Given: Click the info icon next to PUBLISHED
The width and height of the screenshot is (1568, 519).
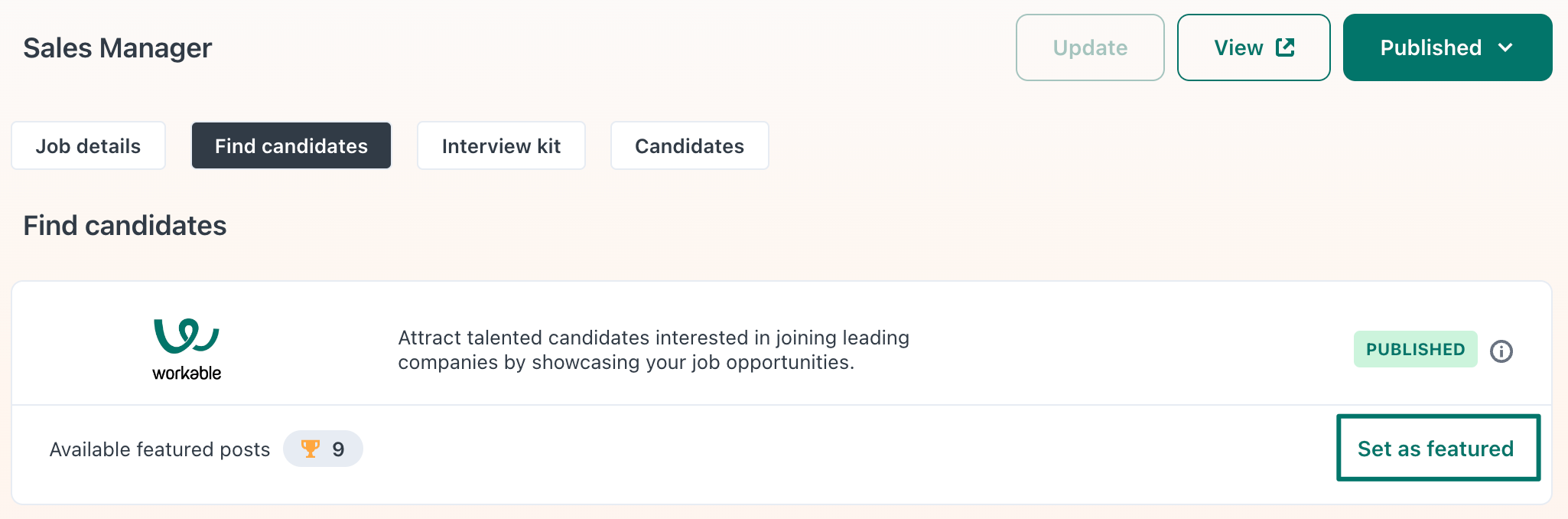Looking at the screenshot, I should tap(1501, 351).
